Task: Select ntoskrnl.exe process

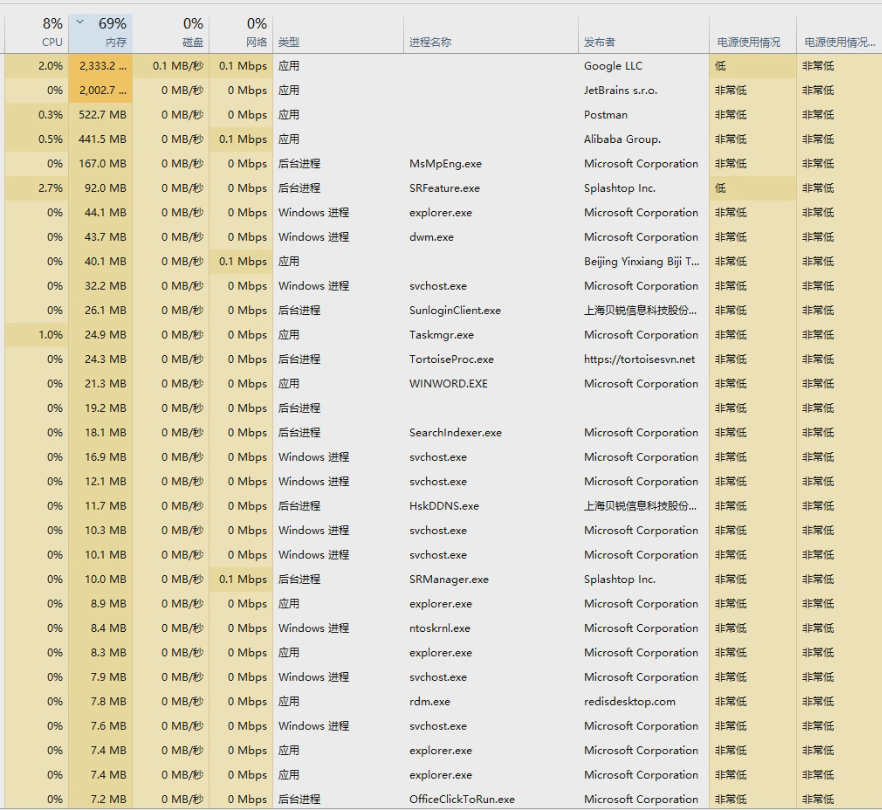Action: 440,628
